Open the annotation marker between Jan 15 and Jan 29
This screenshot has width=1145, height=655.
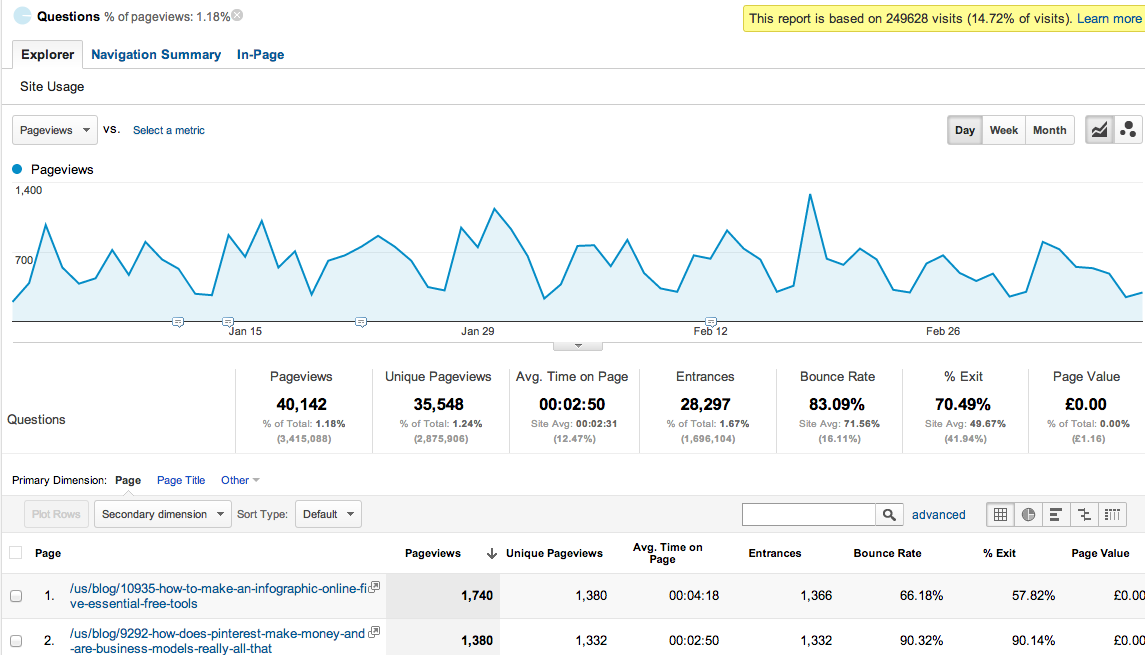(361, 322)
